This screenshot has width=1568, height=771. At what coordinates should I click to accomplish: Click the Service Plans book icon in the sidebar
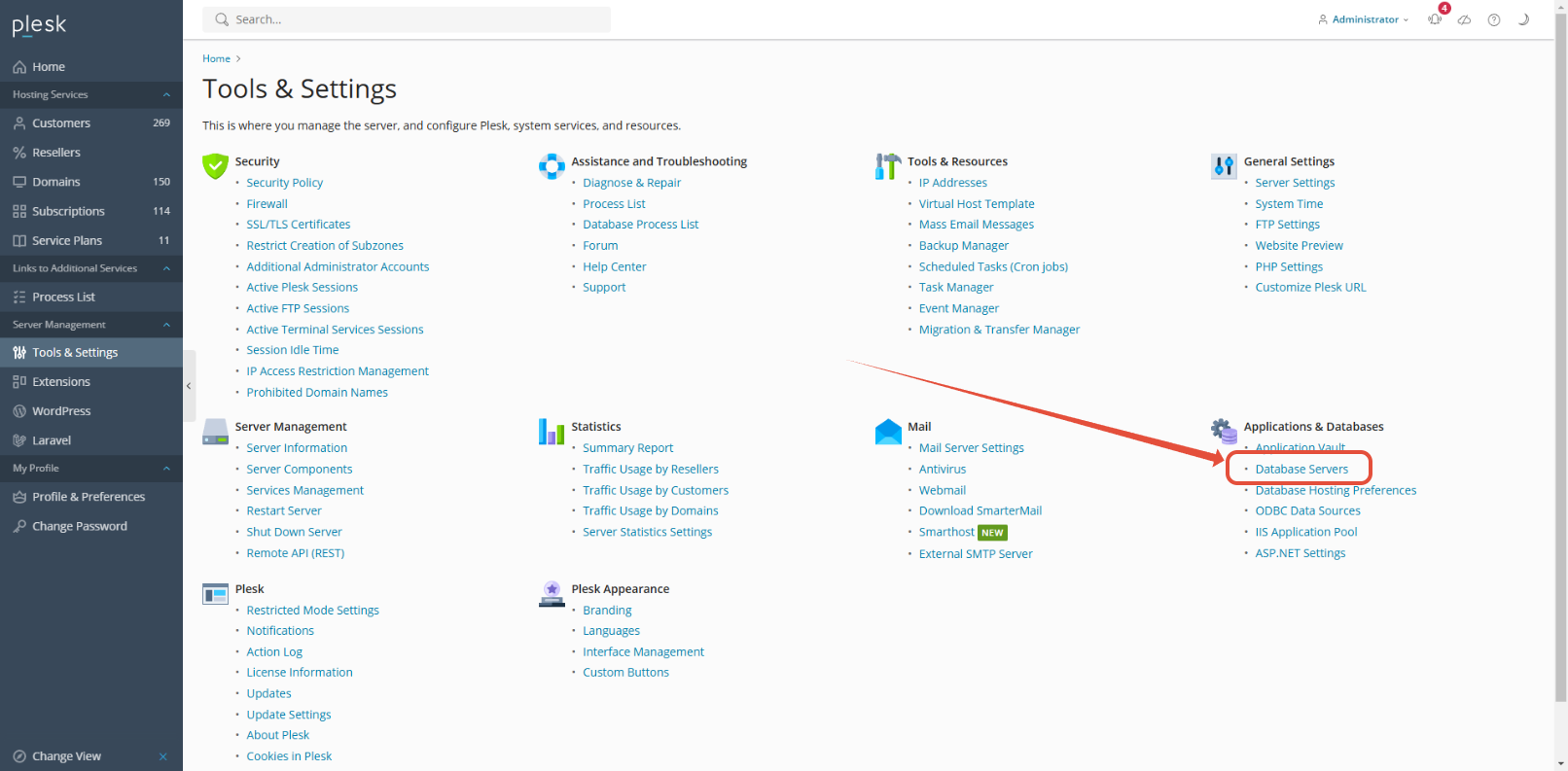(19, 240)
